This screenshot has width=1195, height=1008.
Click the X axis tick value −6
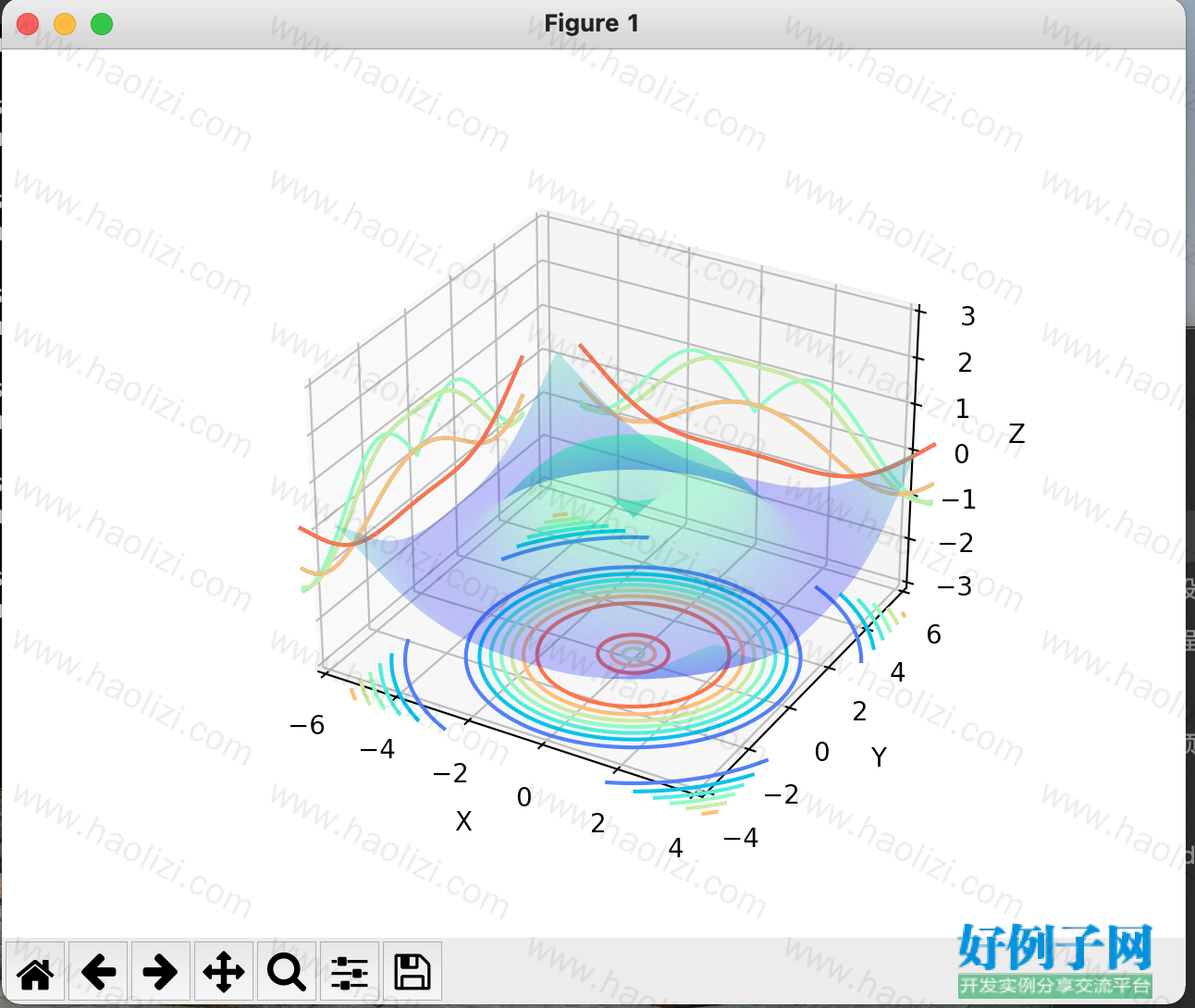307,725
